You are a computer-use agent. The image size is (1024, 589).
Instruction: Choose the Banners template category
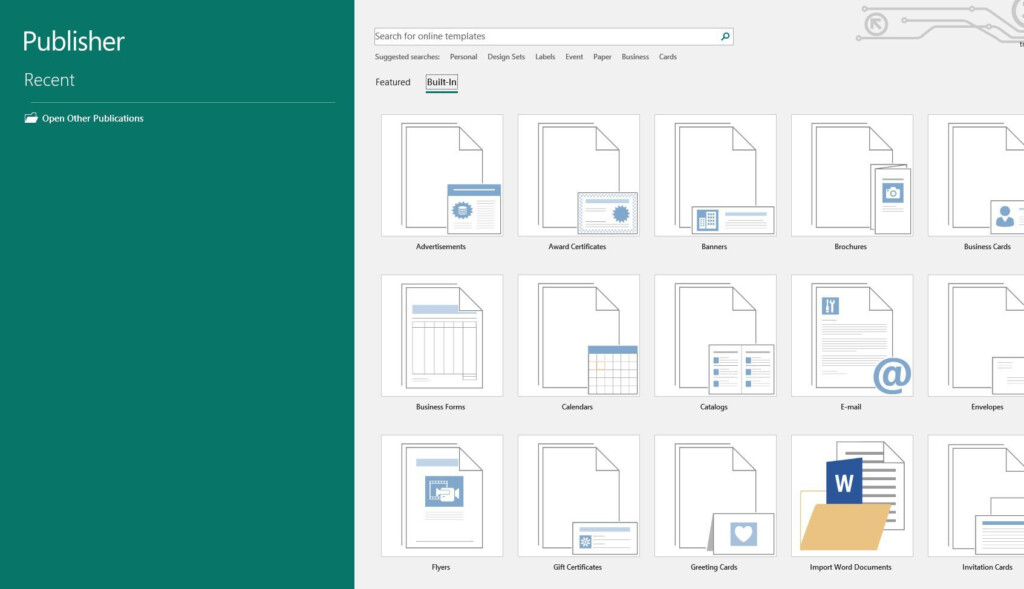click(x=715, y=176)
